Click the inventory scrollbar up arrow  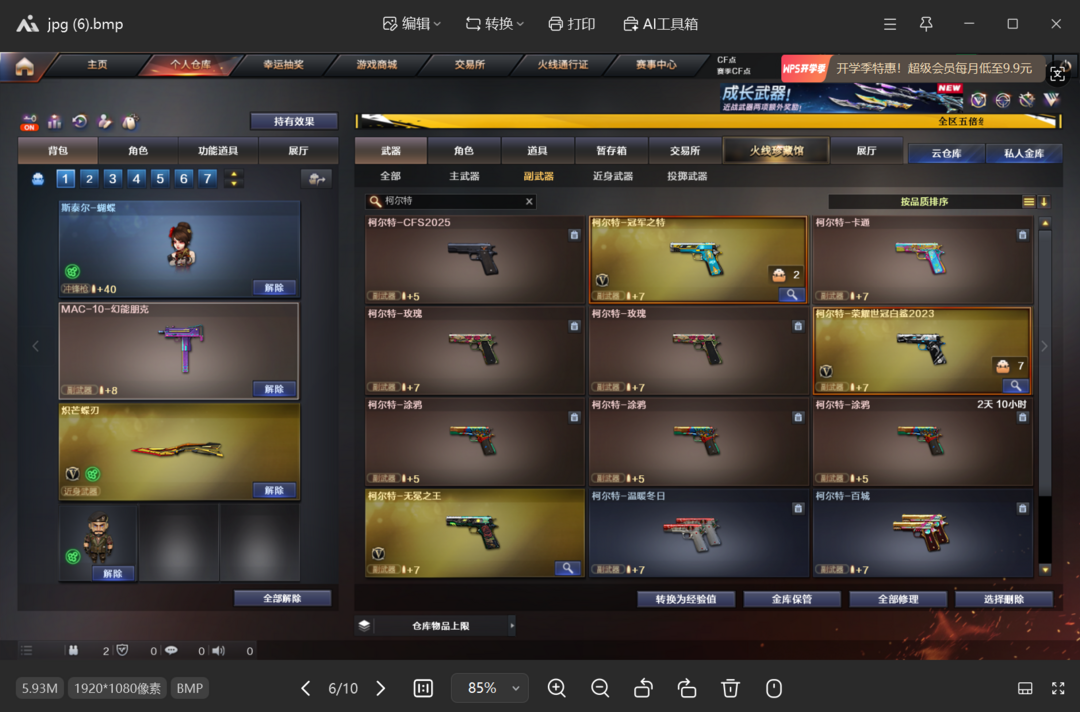[1045, 223]
